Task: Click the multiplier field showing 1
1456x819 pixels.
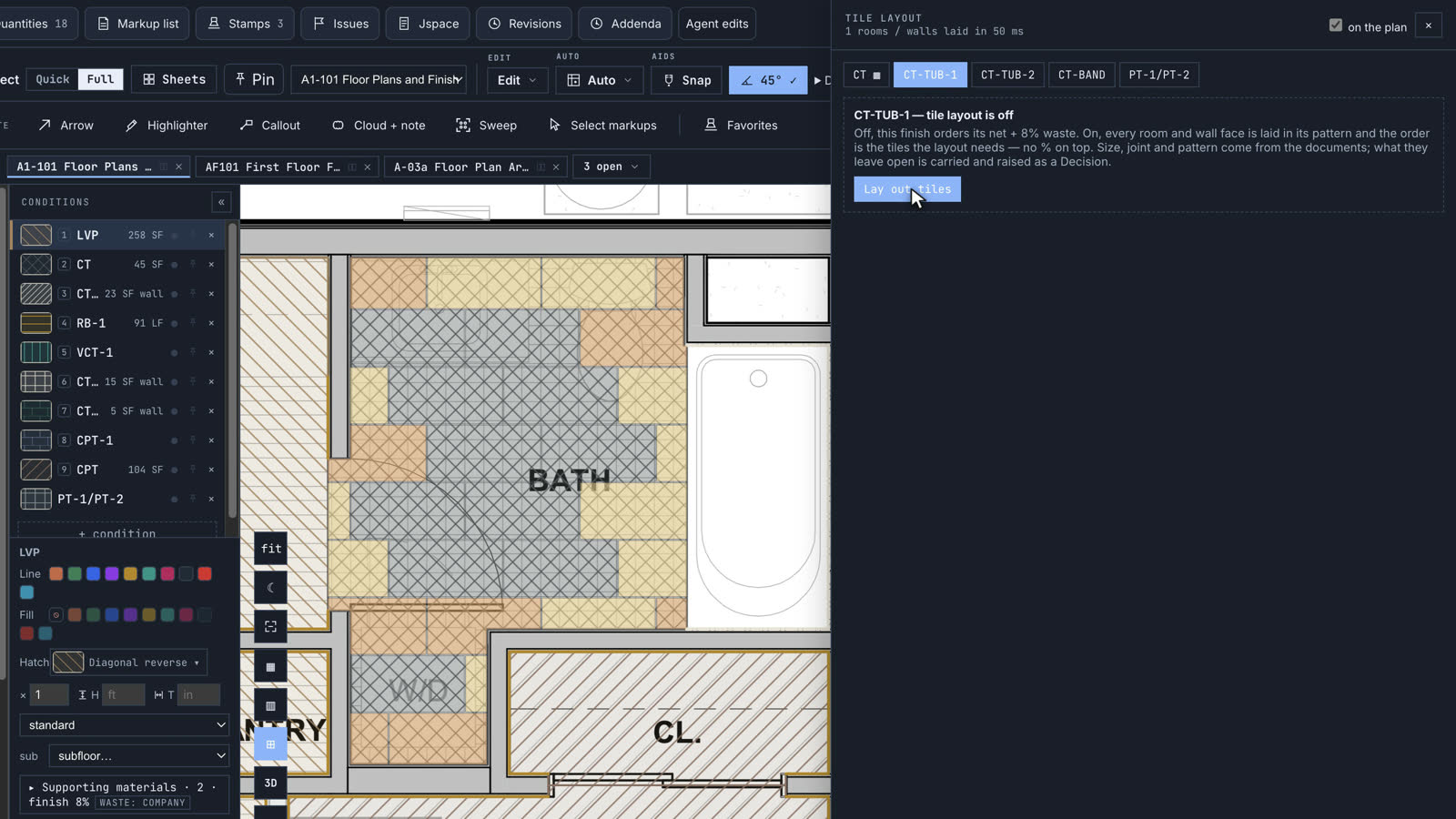Action: point(49,695)
